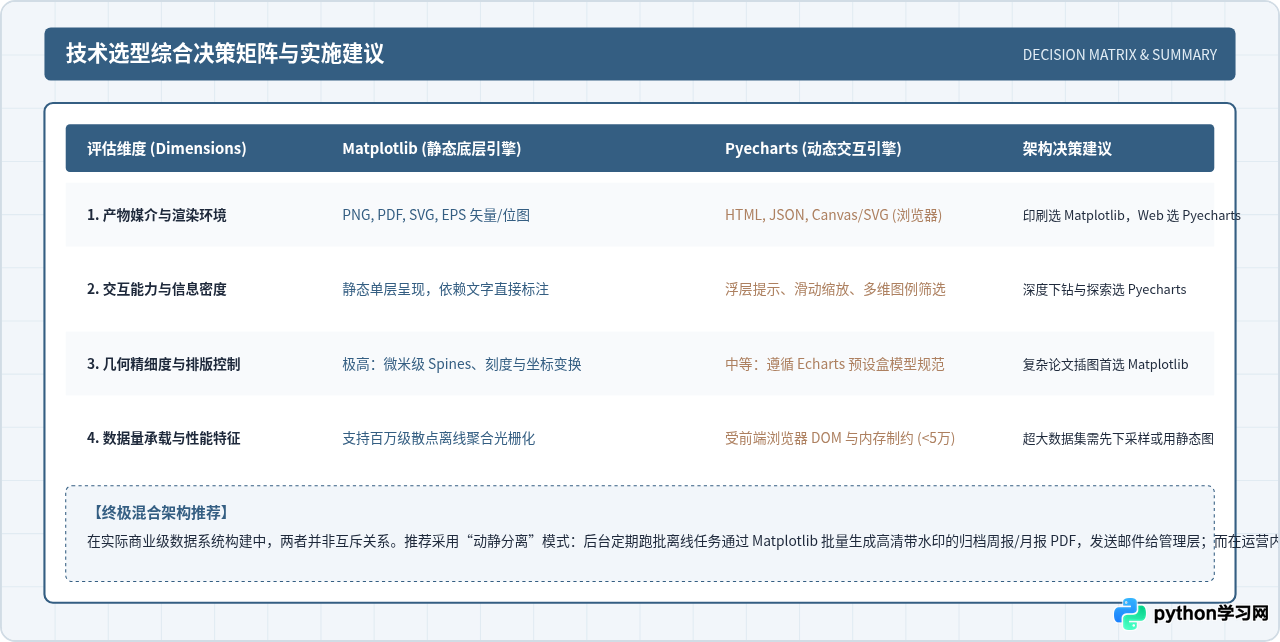
Task: Click the cell 深度下钻与探索选 Pyecharts
Action: tap(1104, 289)
